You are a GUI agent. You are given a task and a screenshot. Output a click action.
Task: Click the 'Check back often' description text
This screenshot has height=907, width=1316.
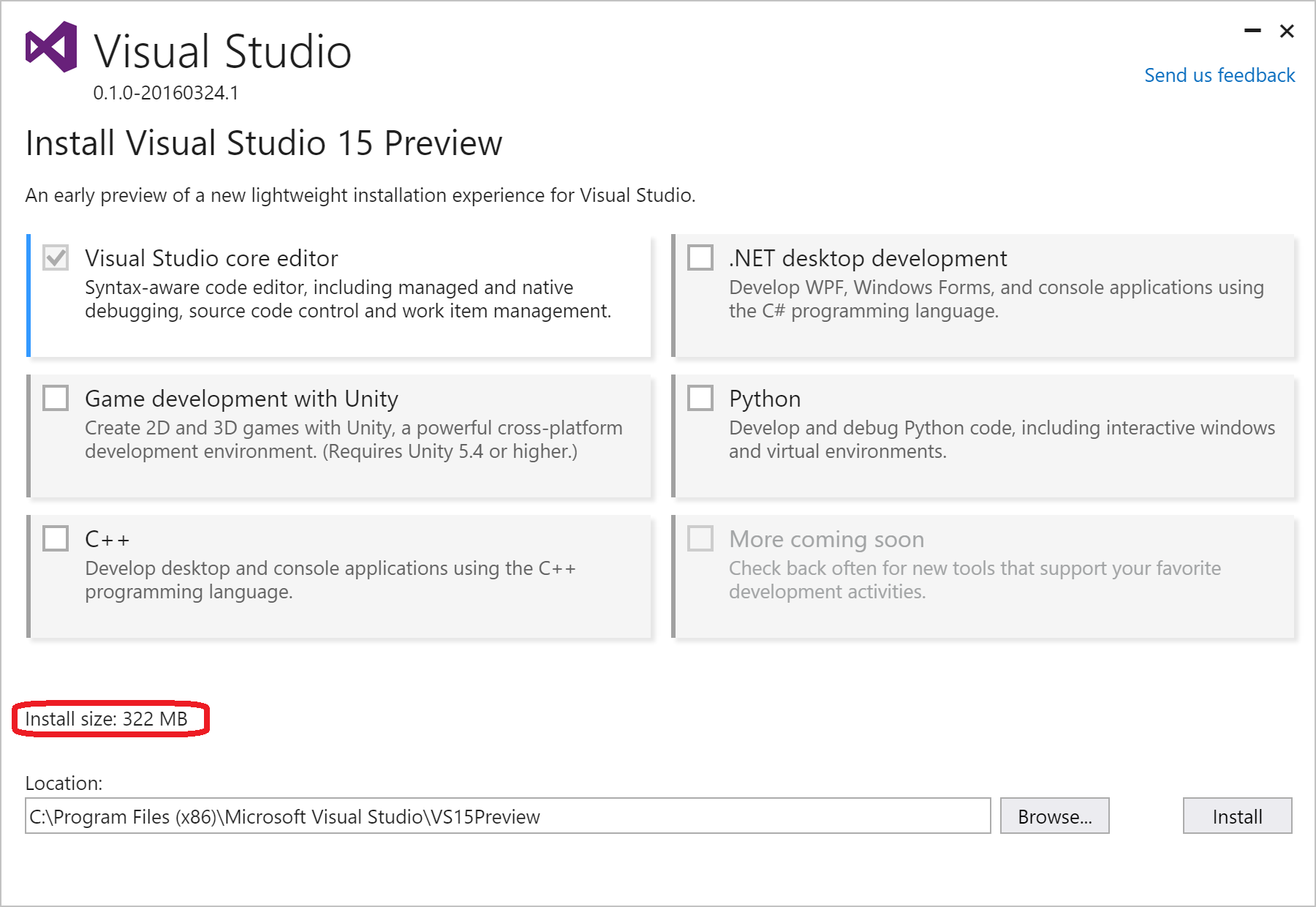pyautogui.click(x=975, y=580)
